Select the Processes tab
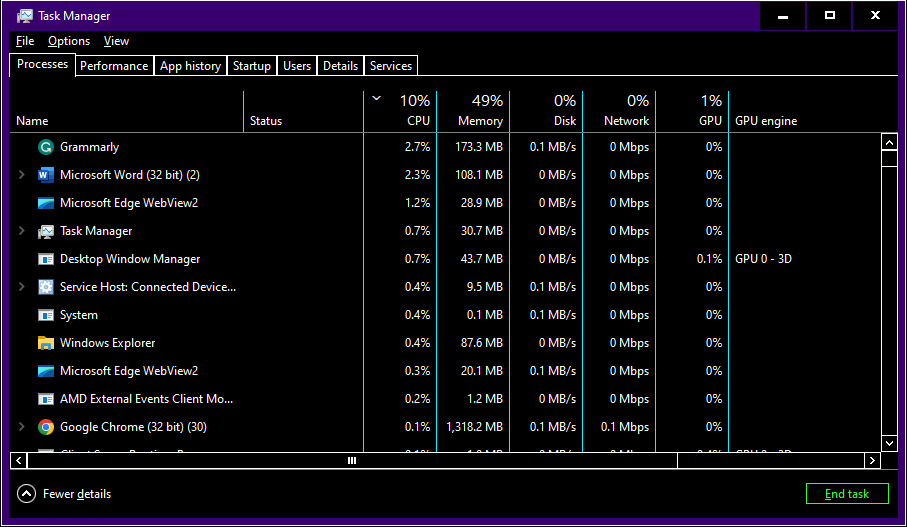This screenshot has height=527, width=907. (x=42, y=64)
